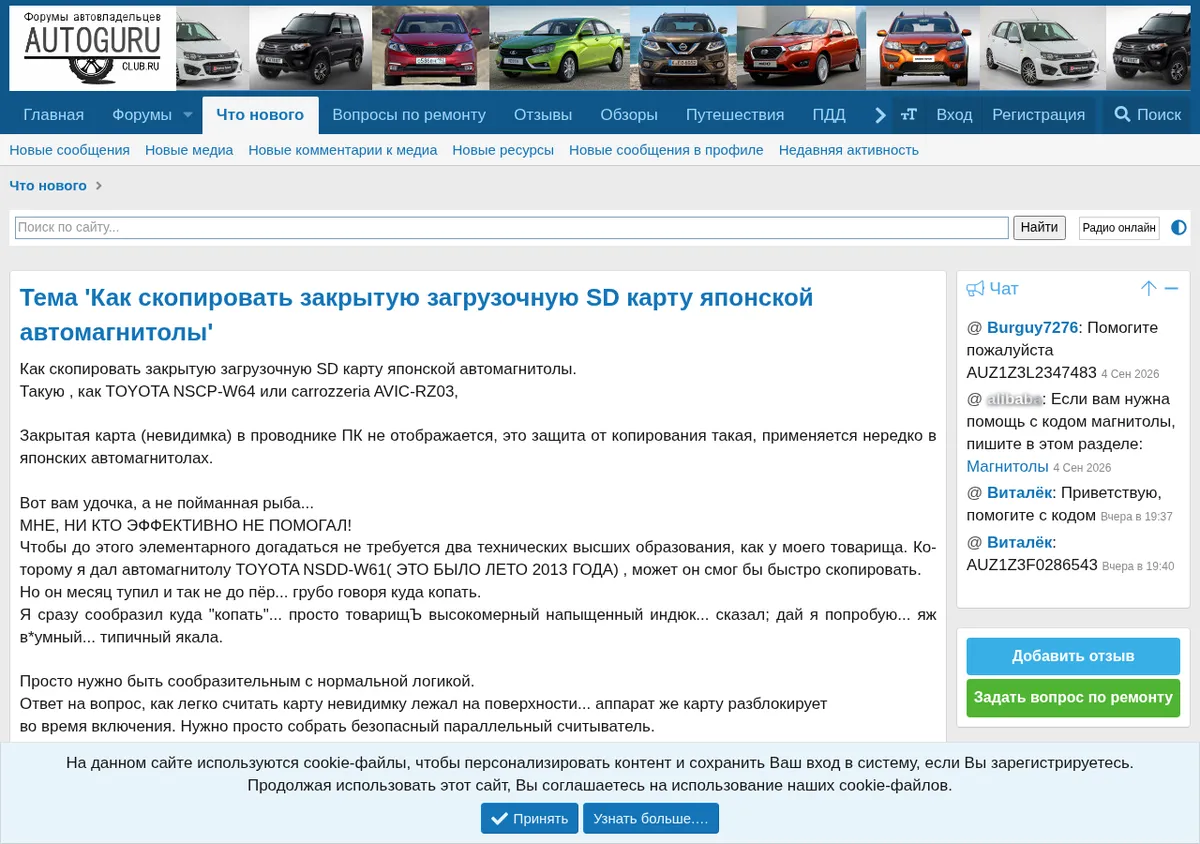Image resolution: width=1200 pixels, height=844 pixels.
Task: Click the site search input field
Action: click(512, 228)
